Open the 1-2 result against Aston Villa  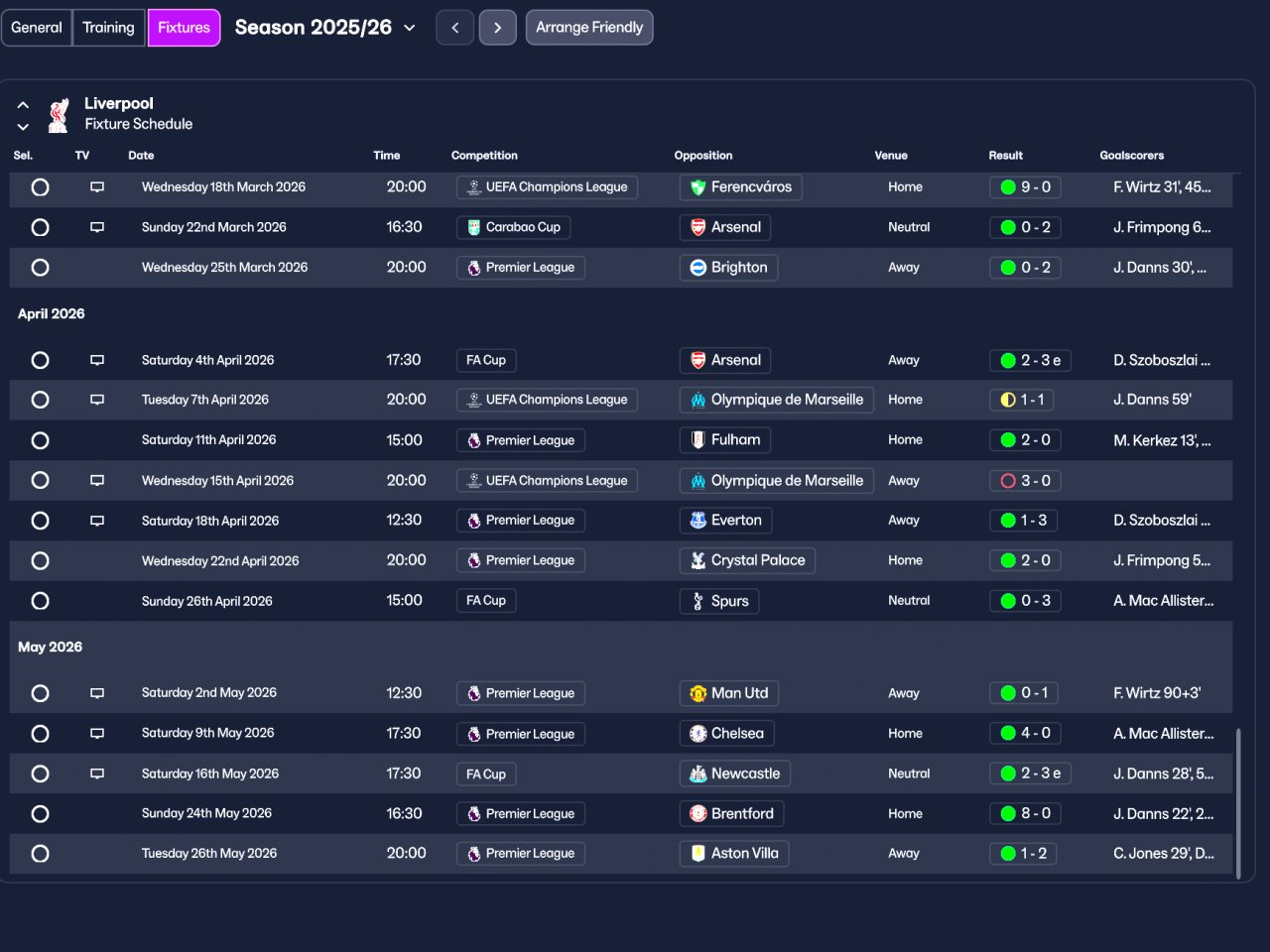point(1023,853)
